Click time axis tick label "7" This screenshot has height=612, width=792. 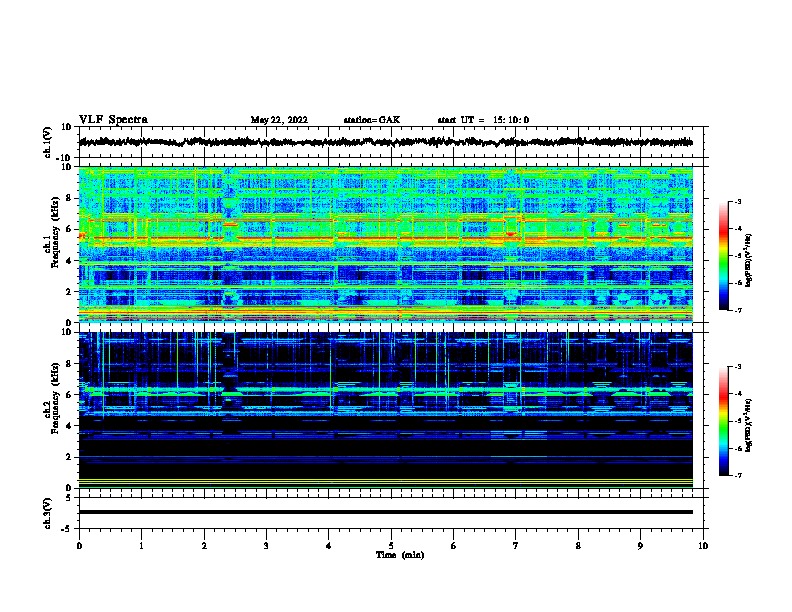tap(516, 545)
